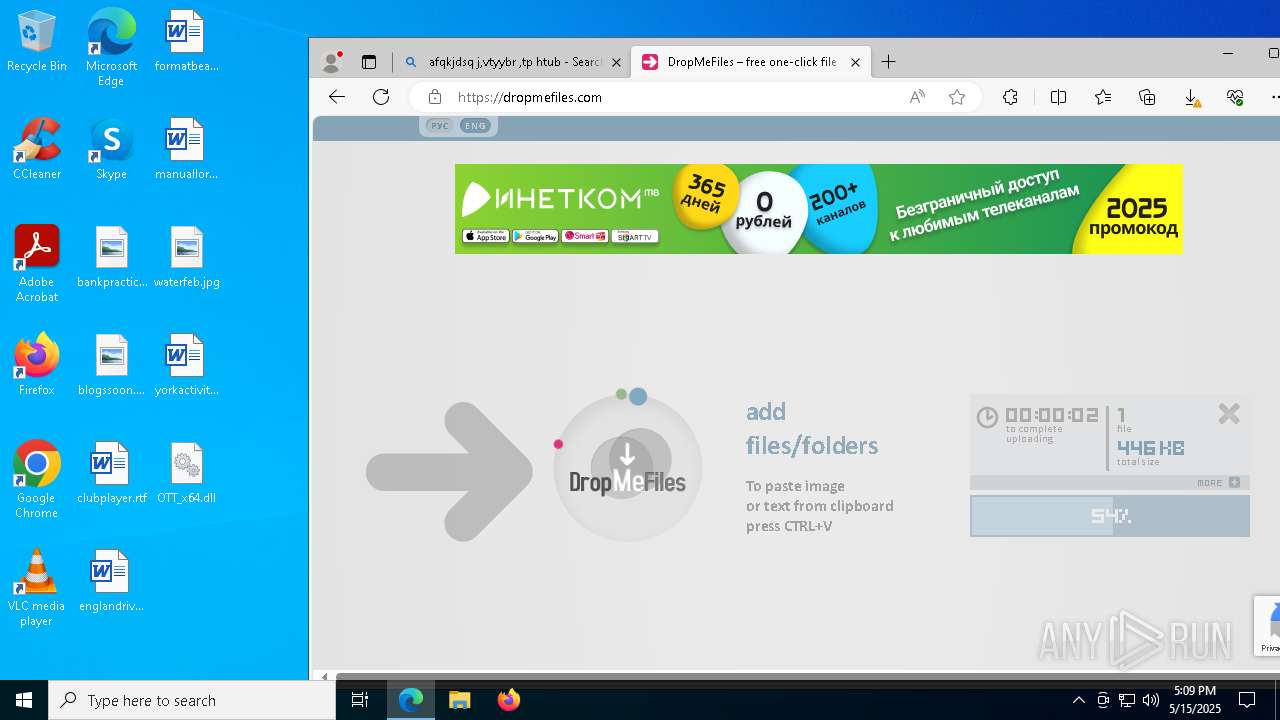Open tab actions menu in Edge
This screenshot has height=720, width=1280.
[x=369, y=62]
